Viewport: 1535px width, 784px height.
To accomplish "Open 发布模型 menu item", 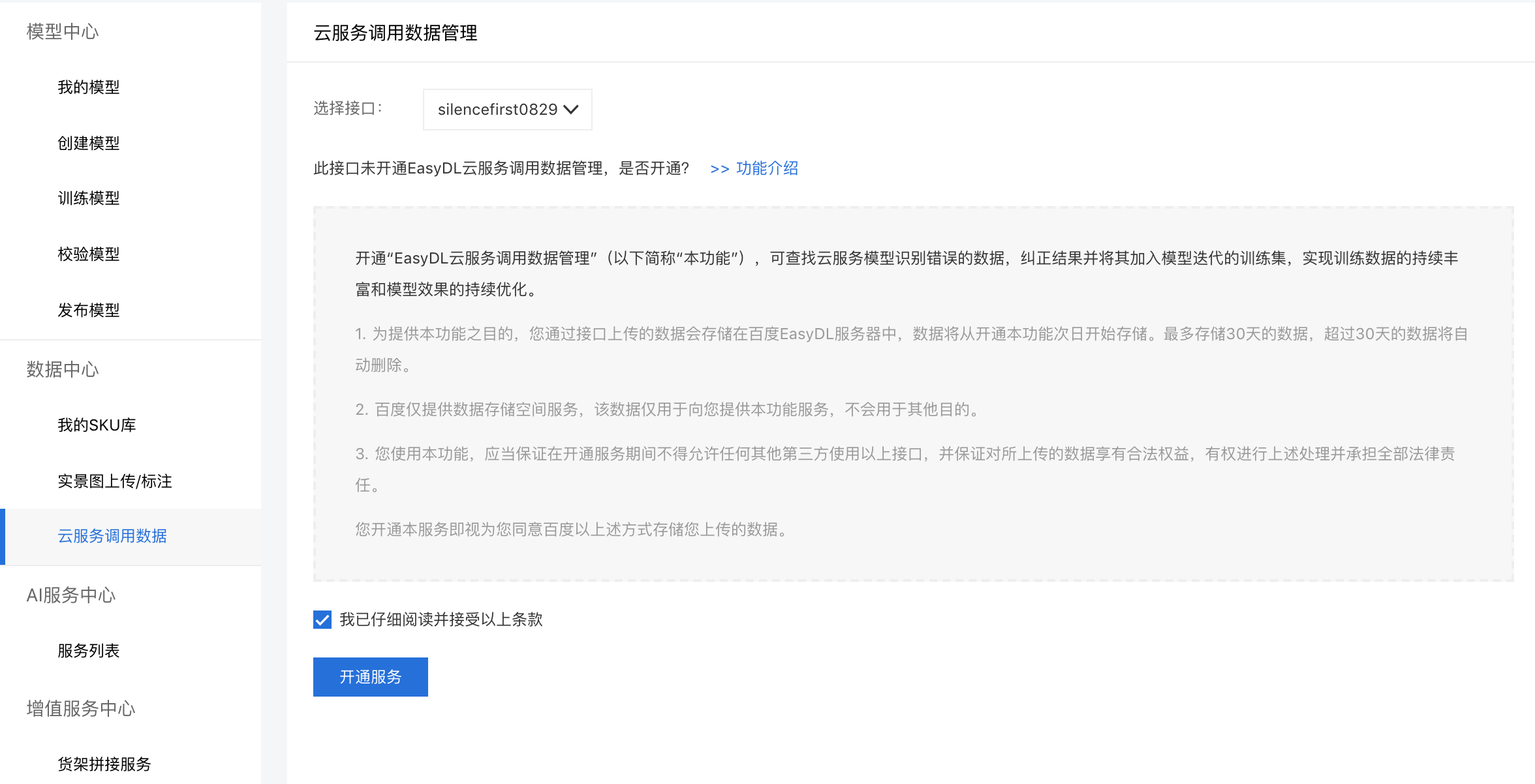I will [x=89, y=310].
